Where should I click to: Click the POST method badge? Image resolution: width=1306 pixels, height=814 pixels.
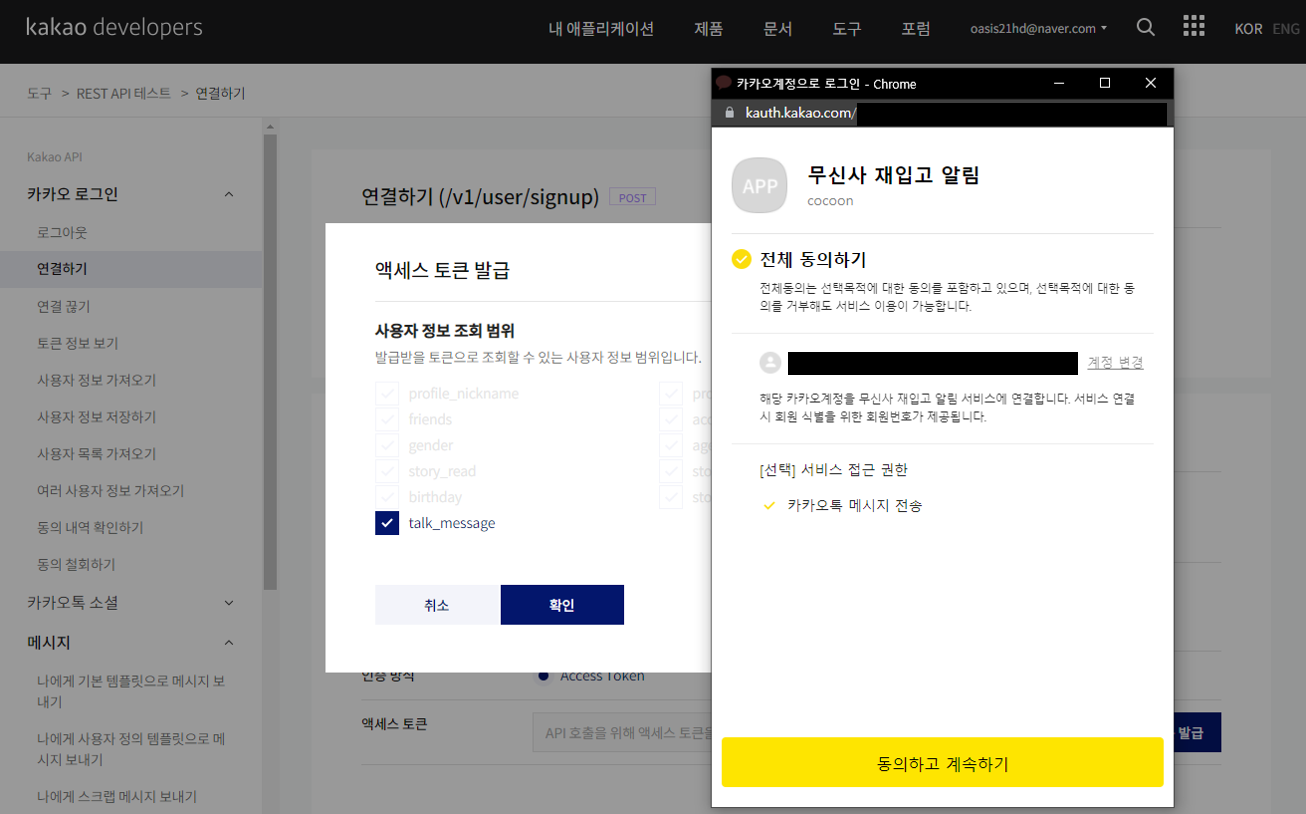click(633, 198)
